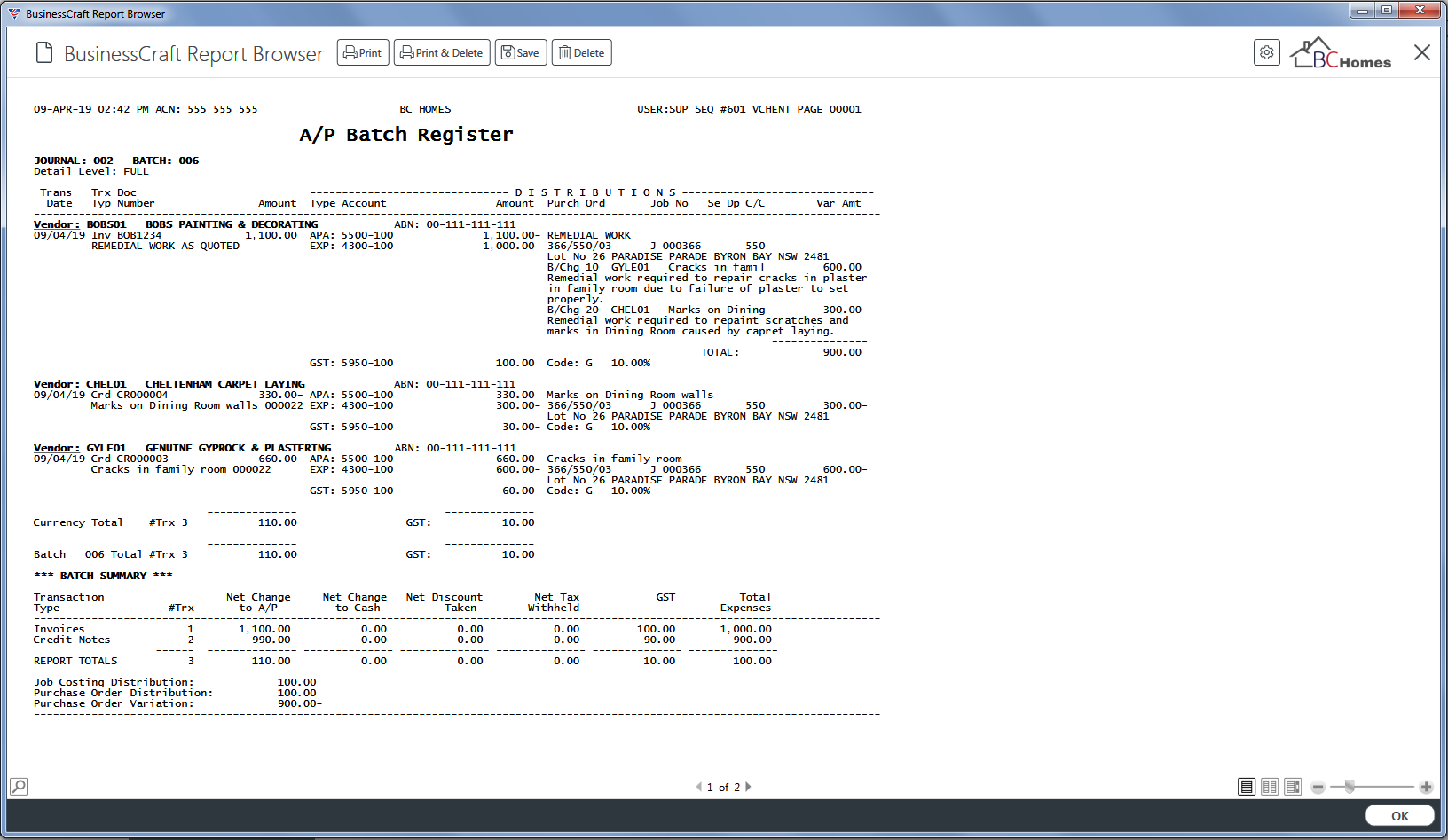Click credit note number 'CR000003'
The height and width of the screenshot is (840, 1448).
coord(142,459)
